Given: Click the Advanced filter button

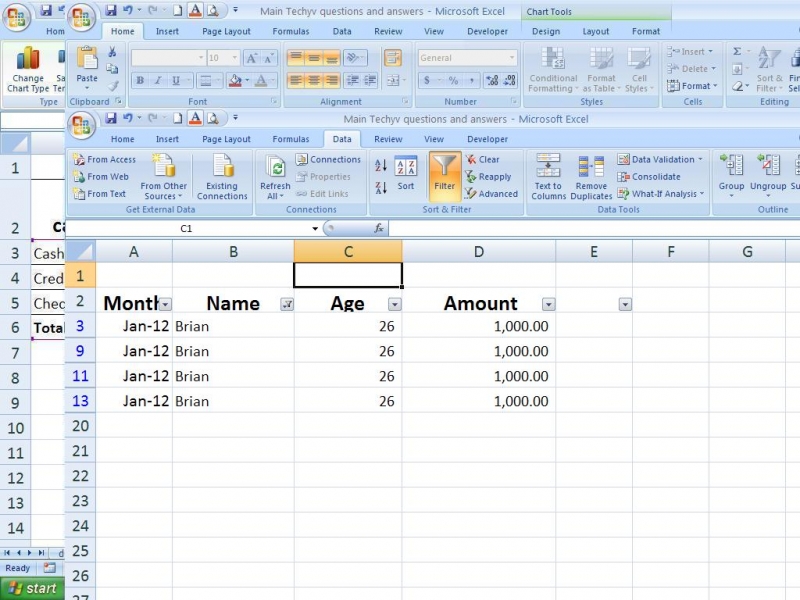Looking at the screenshot, I should (x=491, y=194).
